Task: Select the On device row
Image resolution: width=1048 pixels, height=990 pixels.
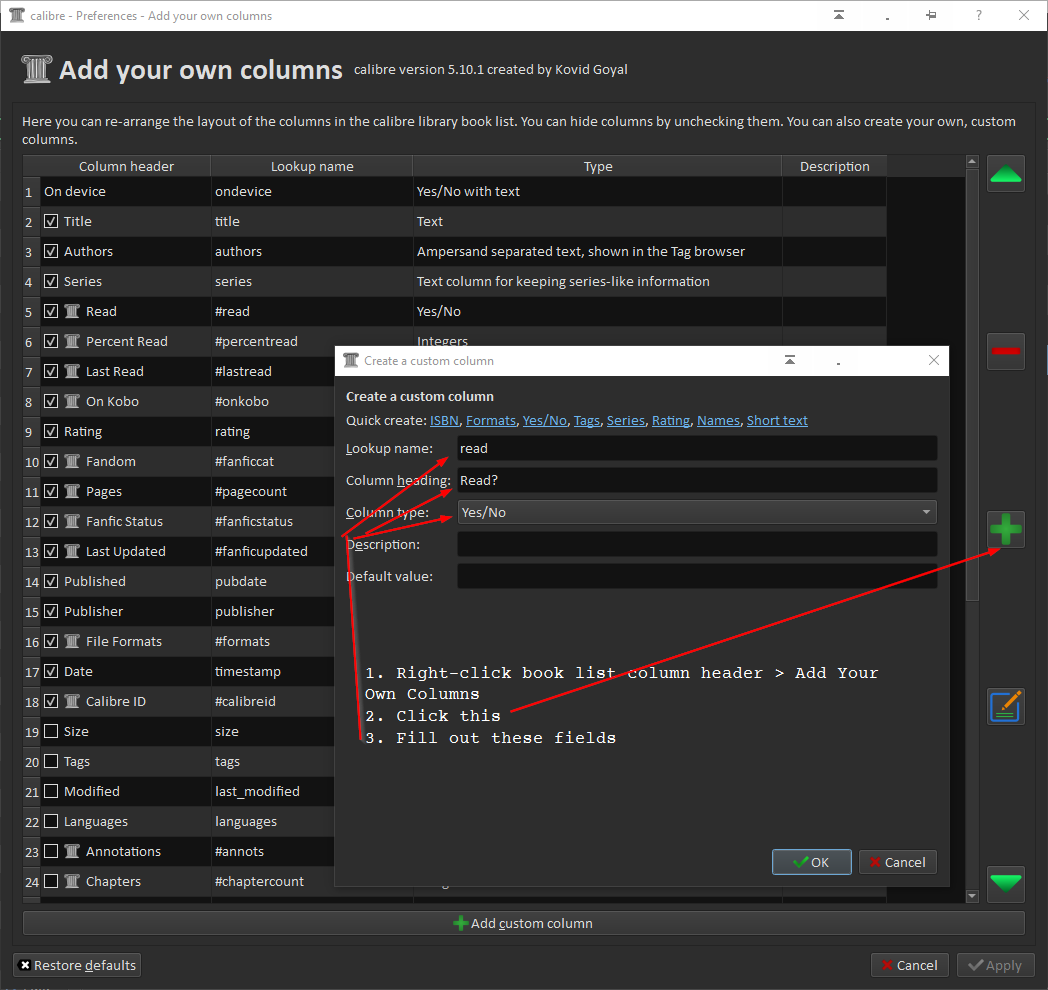Action: click(454, 191)
